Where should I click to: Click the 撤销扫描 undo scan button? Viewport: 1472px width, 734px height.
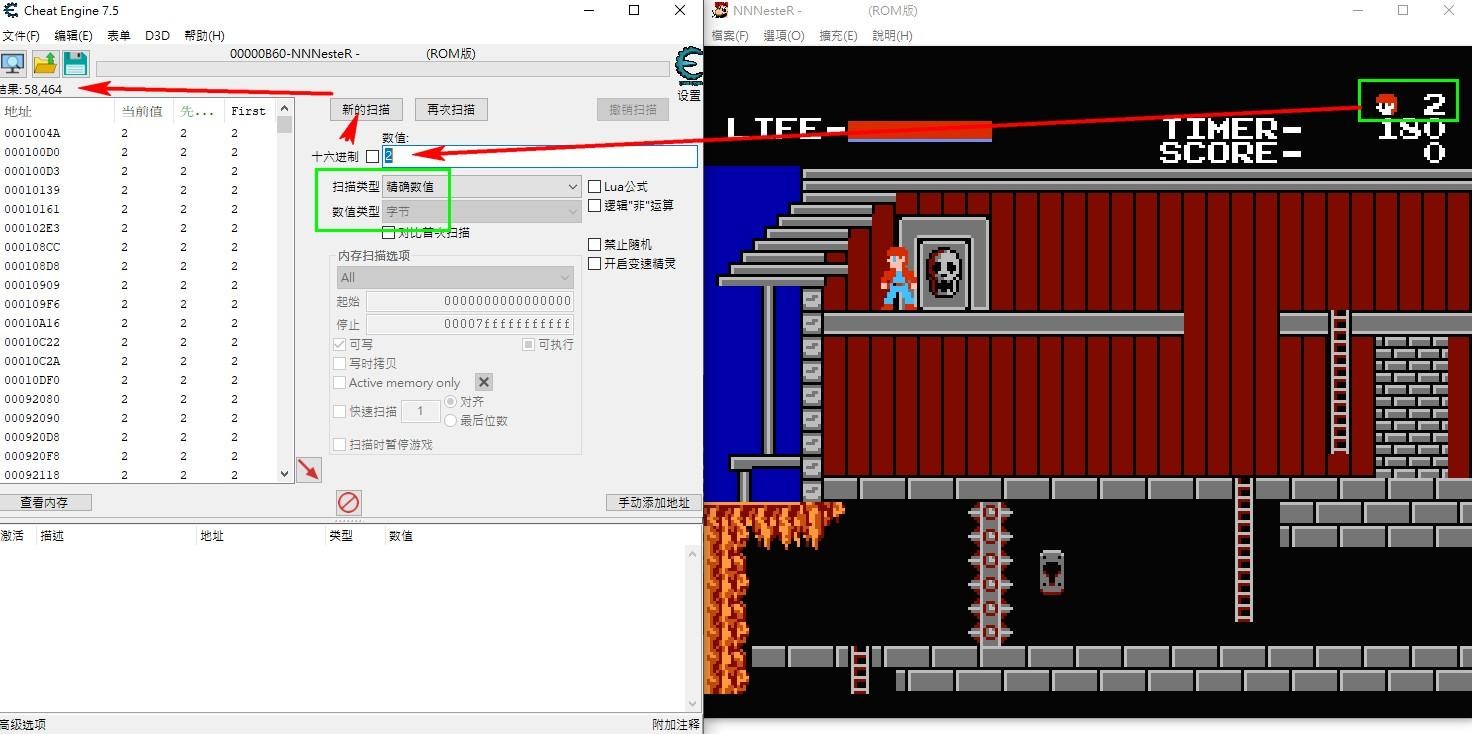[x=633, y=109]
